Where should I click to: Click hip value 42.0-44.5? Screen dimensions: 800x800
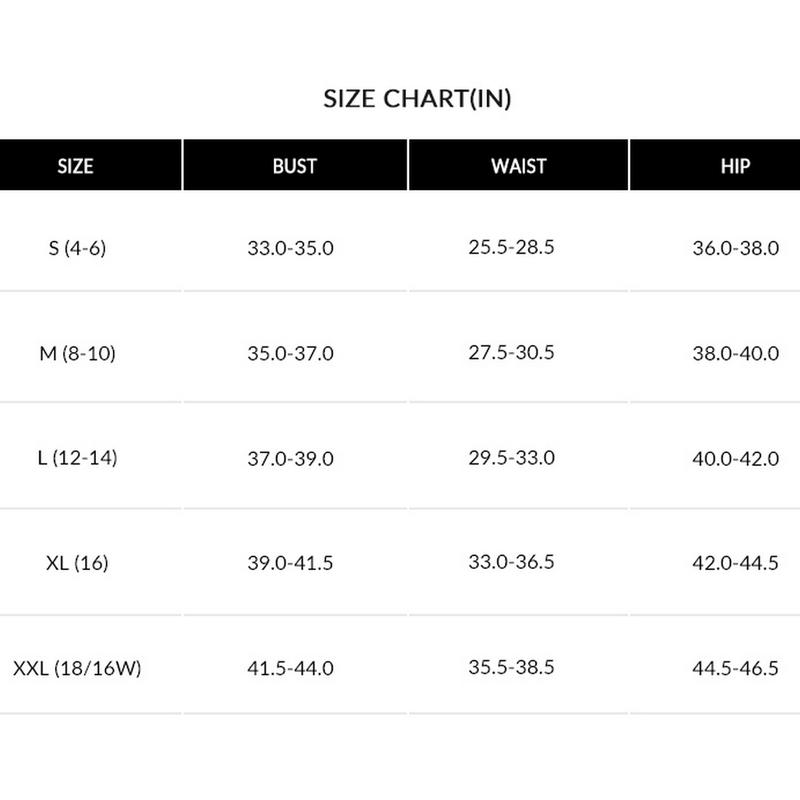point(735,564)
